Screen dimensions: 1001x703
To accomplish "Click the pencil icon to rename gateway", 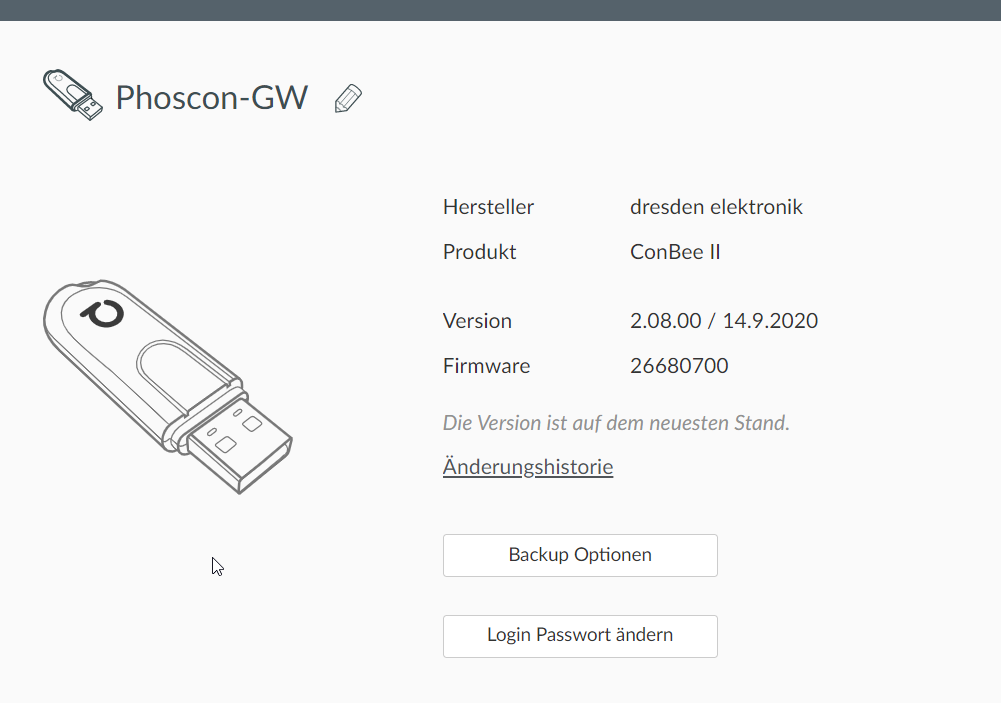I will [348, 98].
